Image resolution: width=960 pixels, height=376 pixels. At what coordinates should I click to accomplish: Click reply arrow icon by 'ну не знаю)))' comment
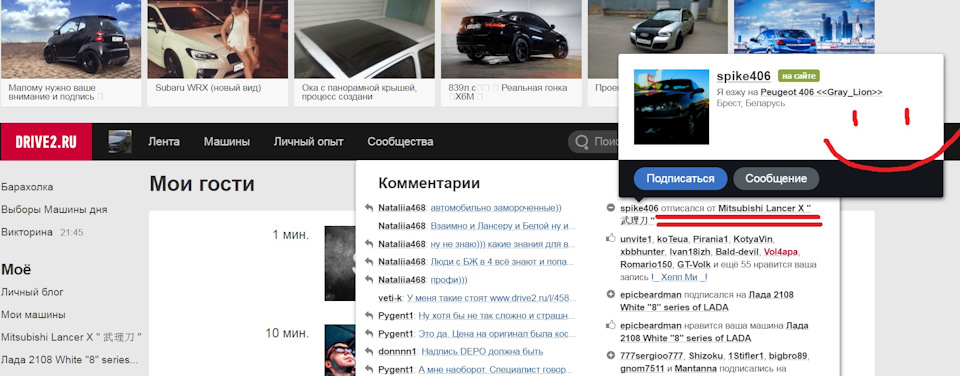point(369,244)
